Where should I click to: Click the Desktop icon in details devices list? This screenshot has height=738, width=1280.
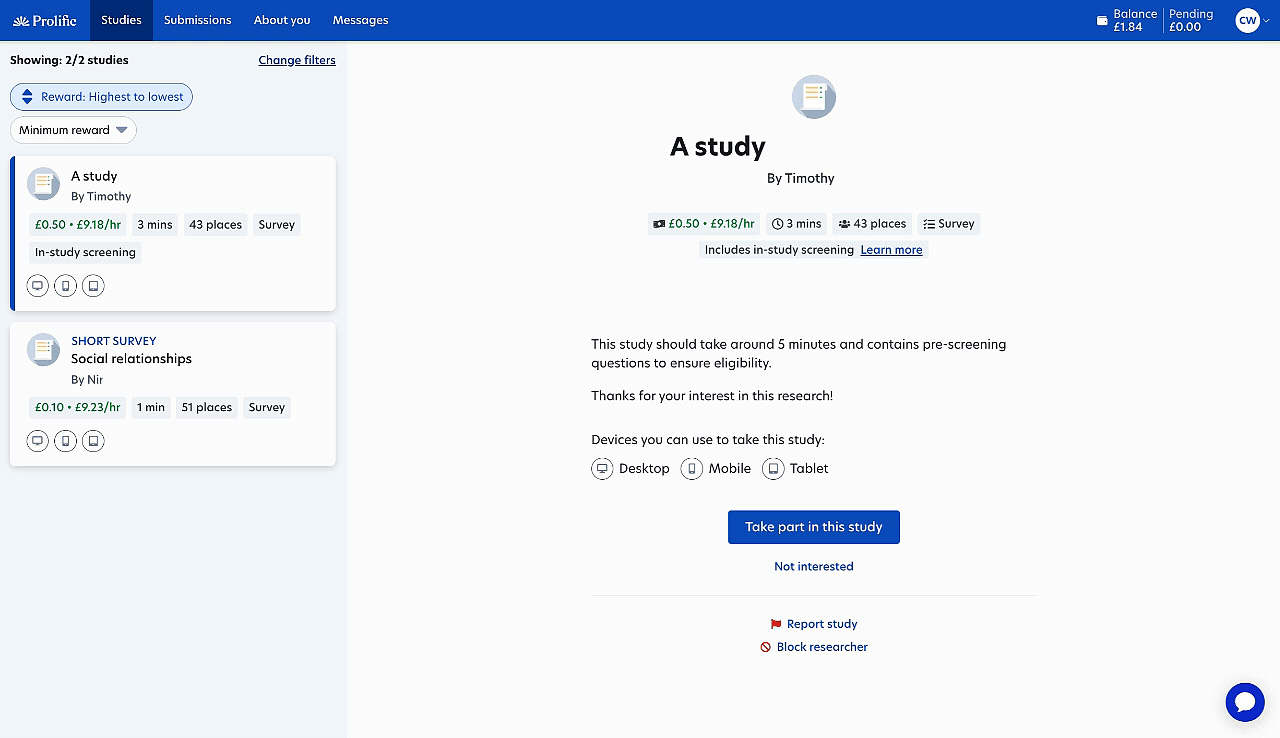(x=602, y=469)
